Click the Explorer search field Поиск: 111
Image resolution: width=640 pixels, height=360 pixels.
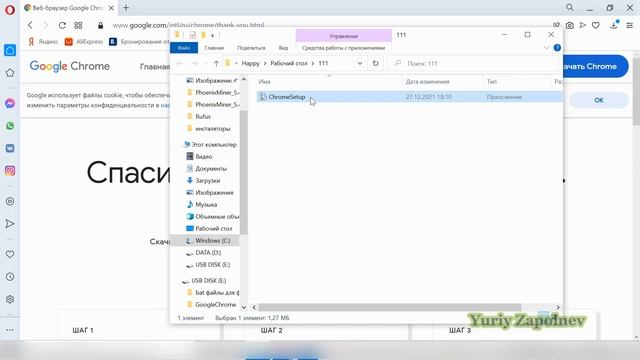pyautogui.click(x=473, y=63)
